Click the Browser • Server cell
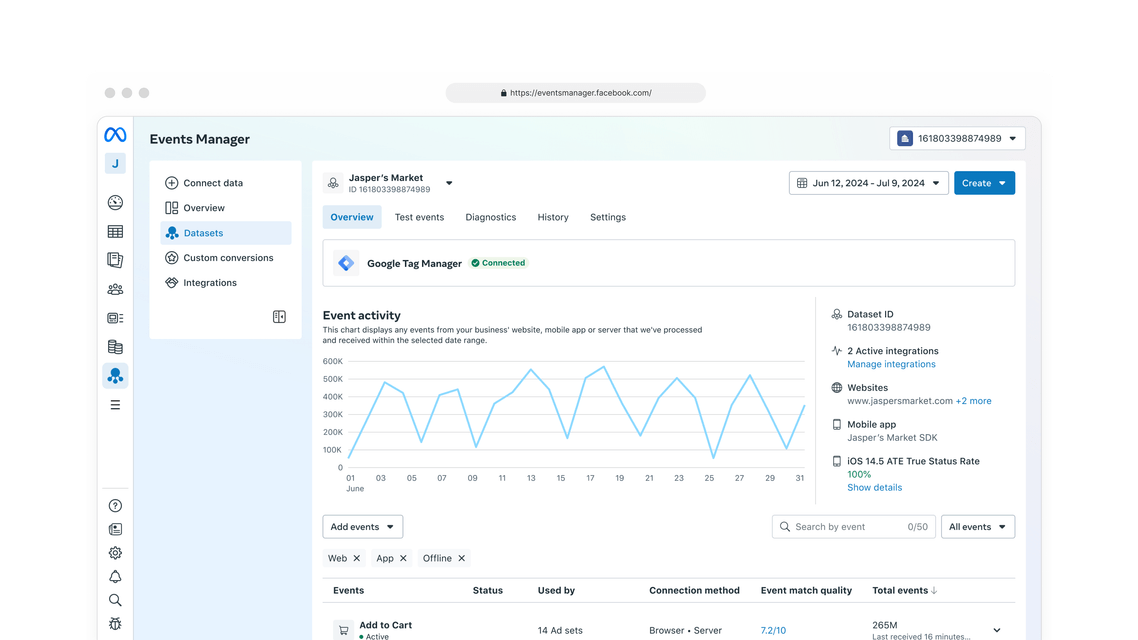 [x=685, y=631]
